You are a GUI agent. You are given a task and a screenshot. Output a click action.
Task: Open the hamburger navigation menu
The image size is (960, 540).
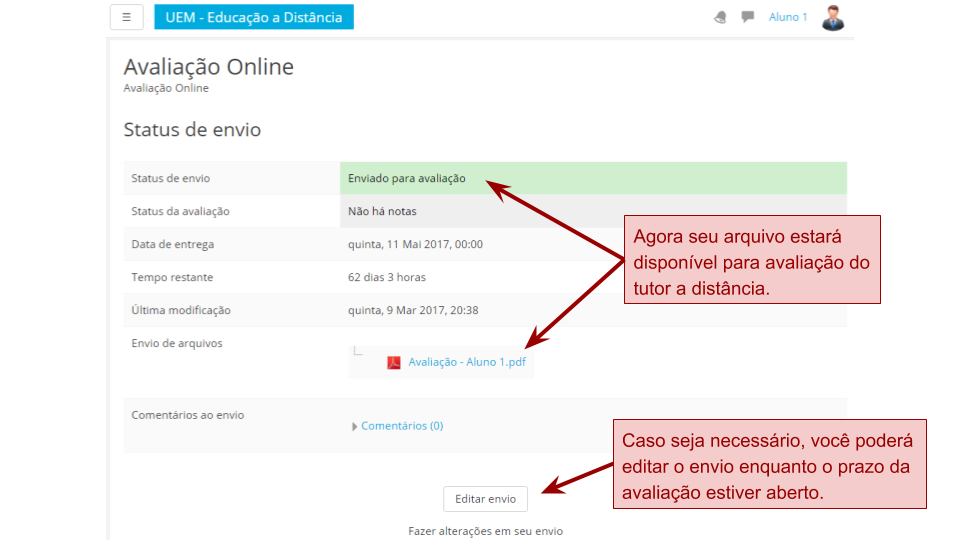tap(126, 17)
